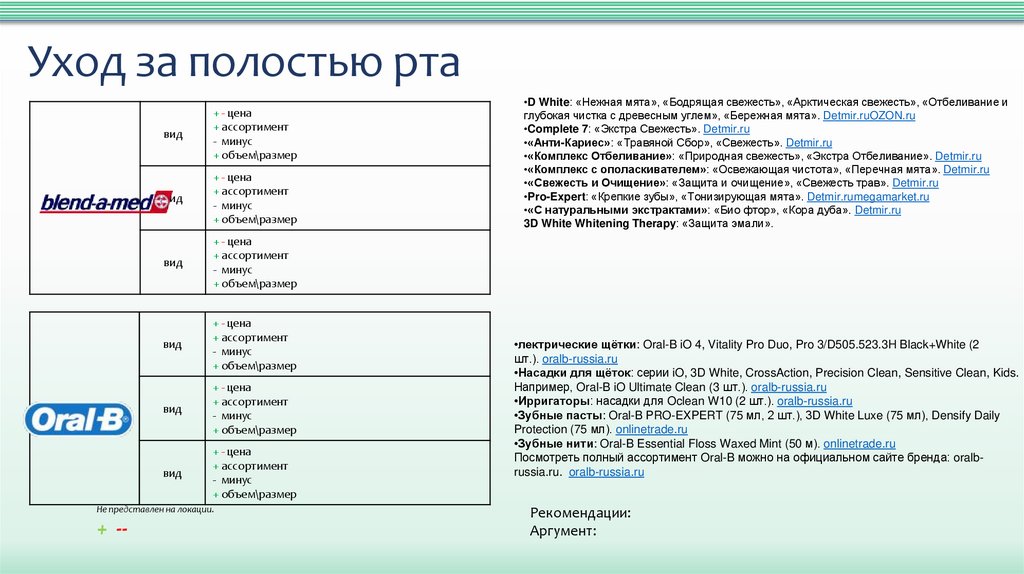Follow the last oralb-russia.ru link after the official-site sentence
The height and width of the screenshot is (574, 1024).
[606, 472]
